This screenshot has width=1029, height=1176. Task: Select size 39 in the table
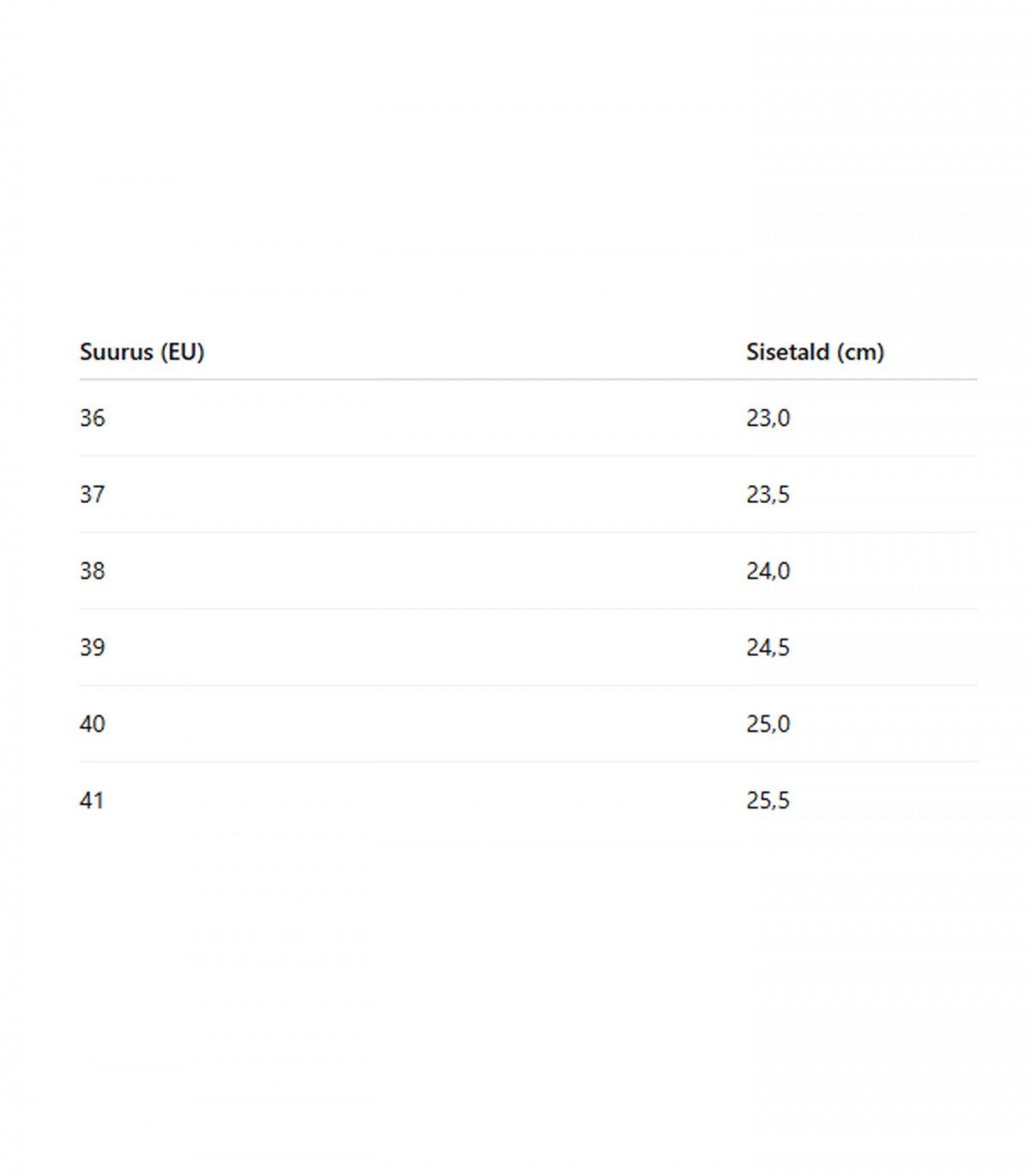click(x=93, y=647)
